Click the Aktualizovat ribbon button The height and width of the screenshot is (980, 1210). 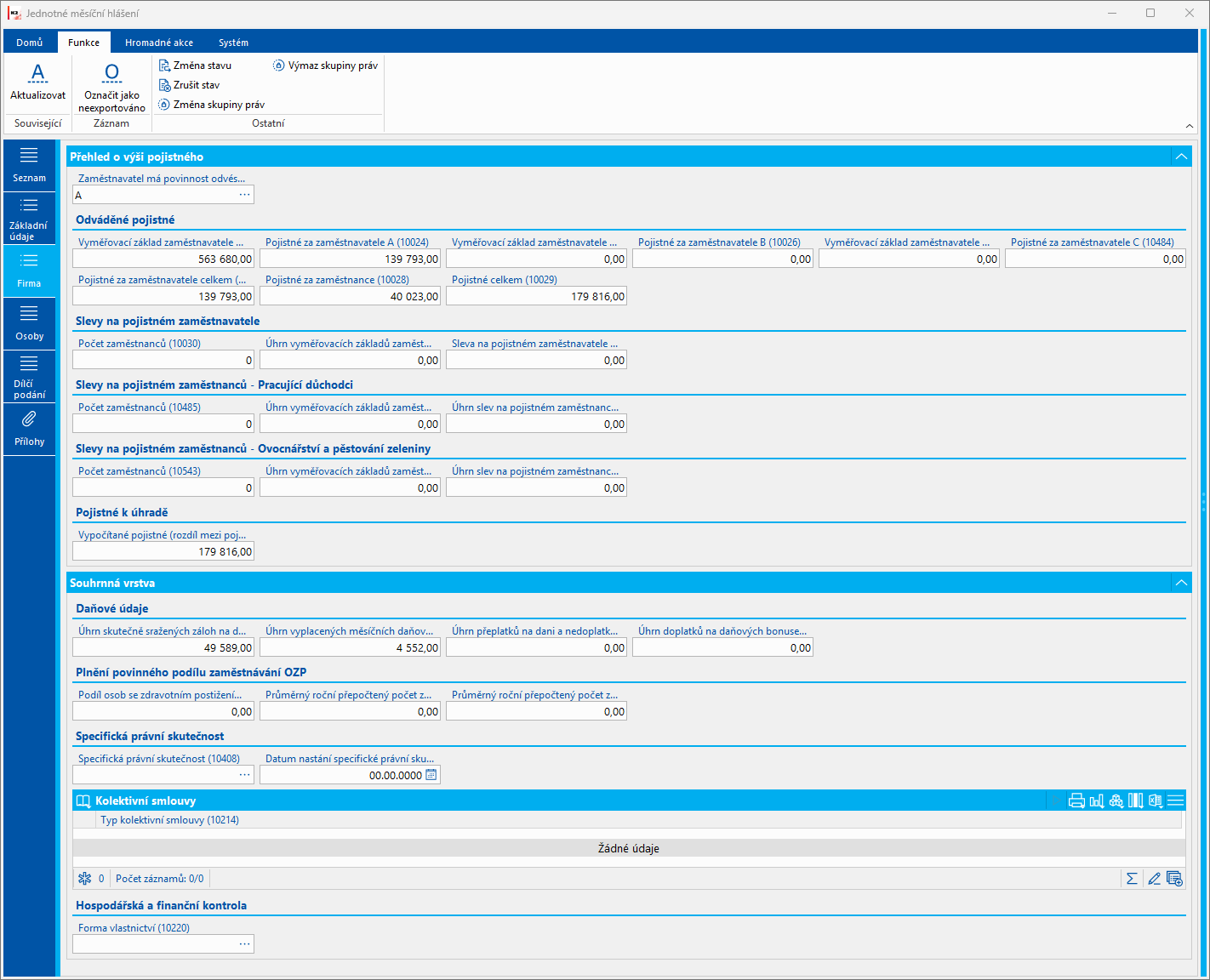(37, 83)
